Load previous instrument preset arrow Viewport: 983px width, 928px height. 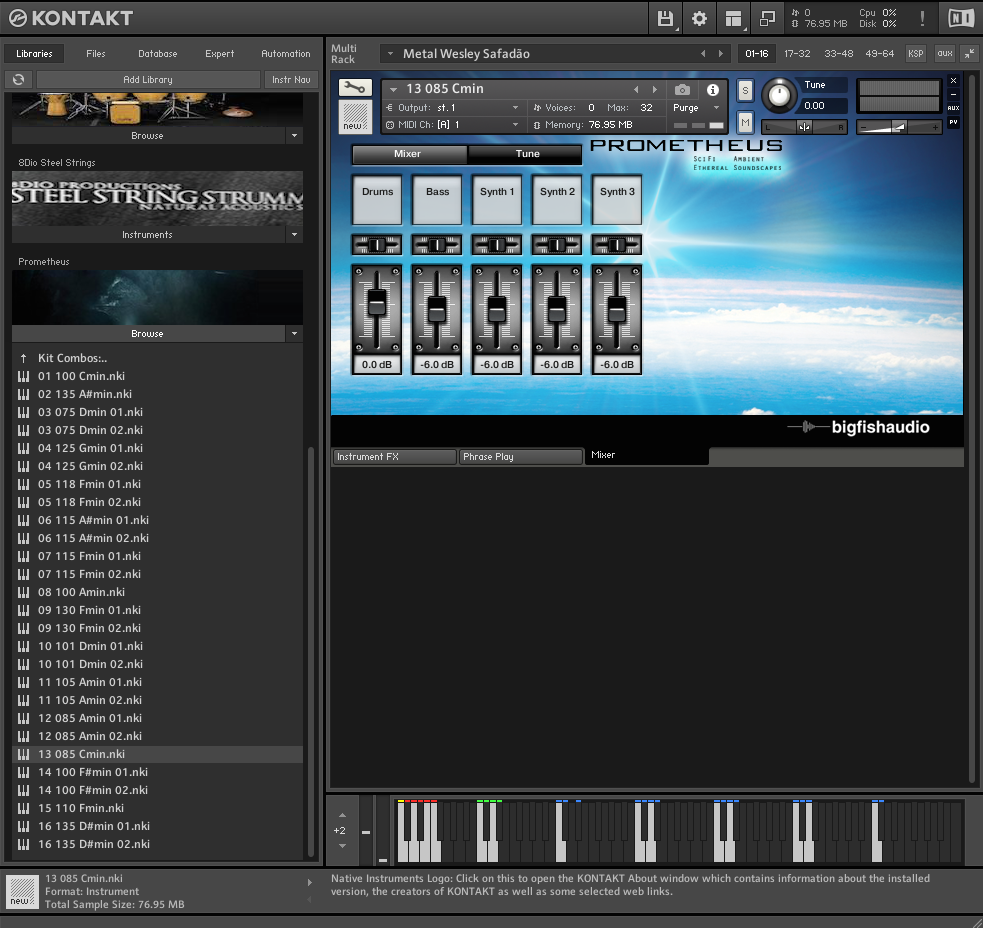pos(636,89)
